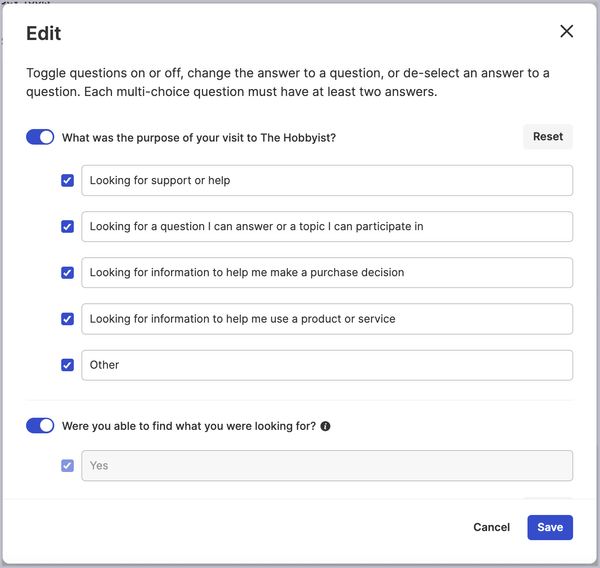
Task: Click the greyed-out 'Yes' answer field
Action: point(327,465)
